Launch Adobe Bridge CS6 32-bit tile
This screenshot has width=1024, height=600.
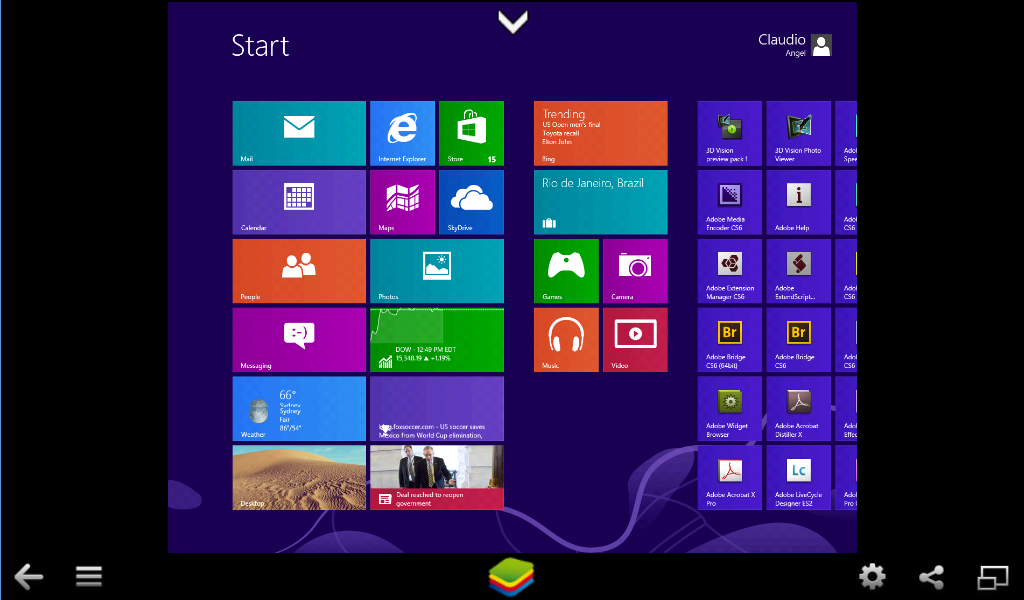[x=799, y=340]
